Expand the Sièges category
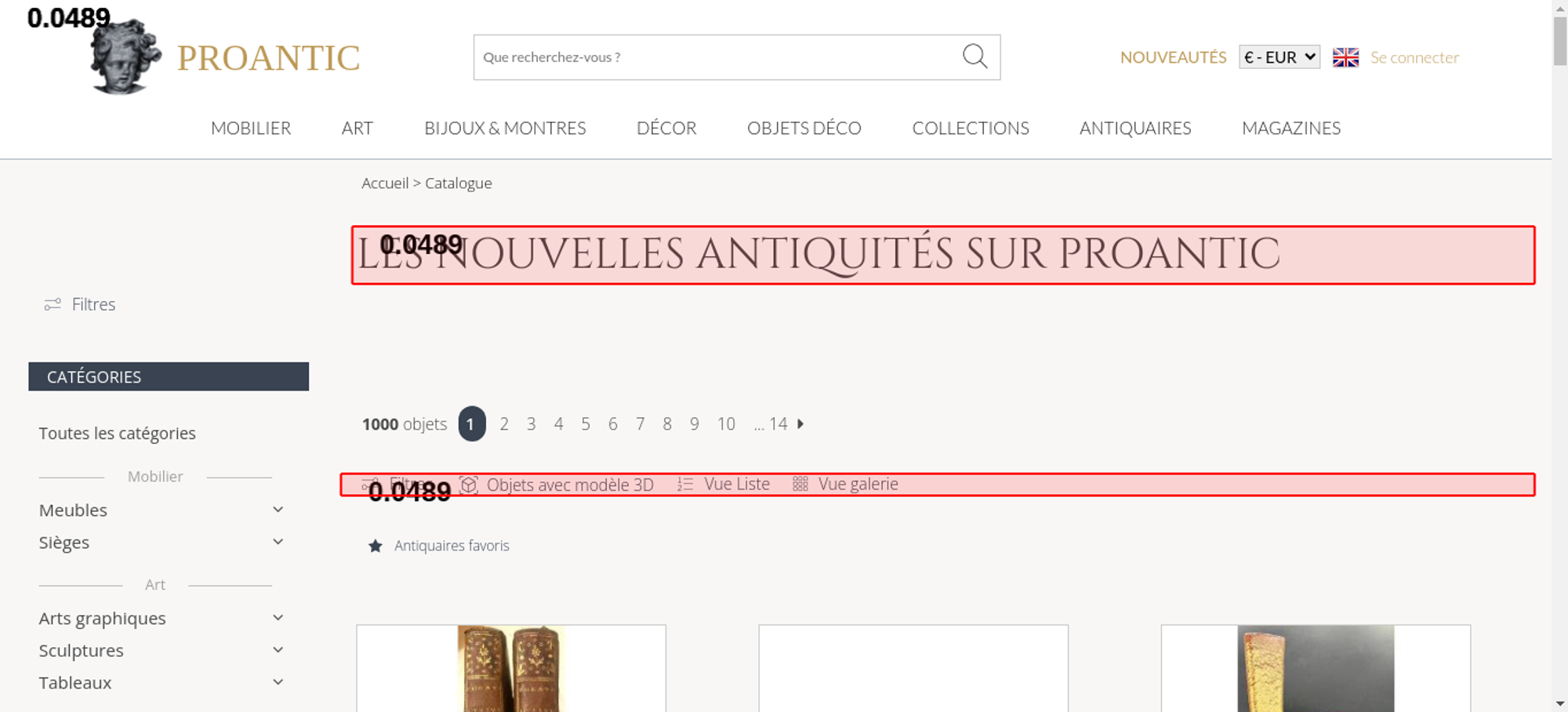 tap(278, 542)
